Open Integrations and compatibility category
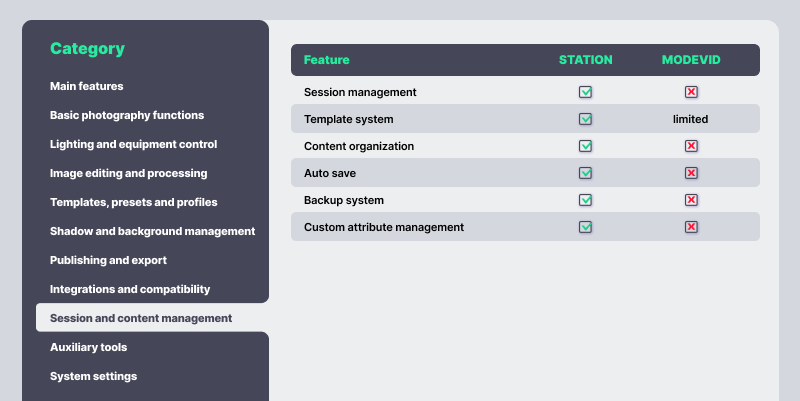800x401 pixels. 130,289
